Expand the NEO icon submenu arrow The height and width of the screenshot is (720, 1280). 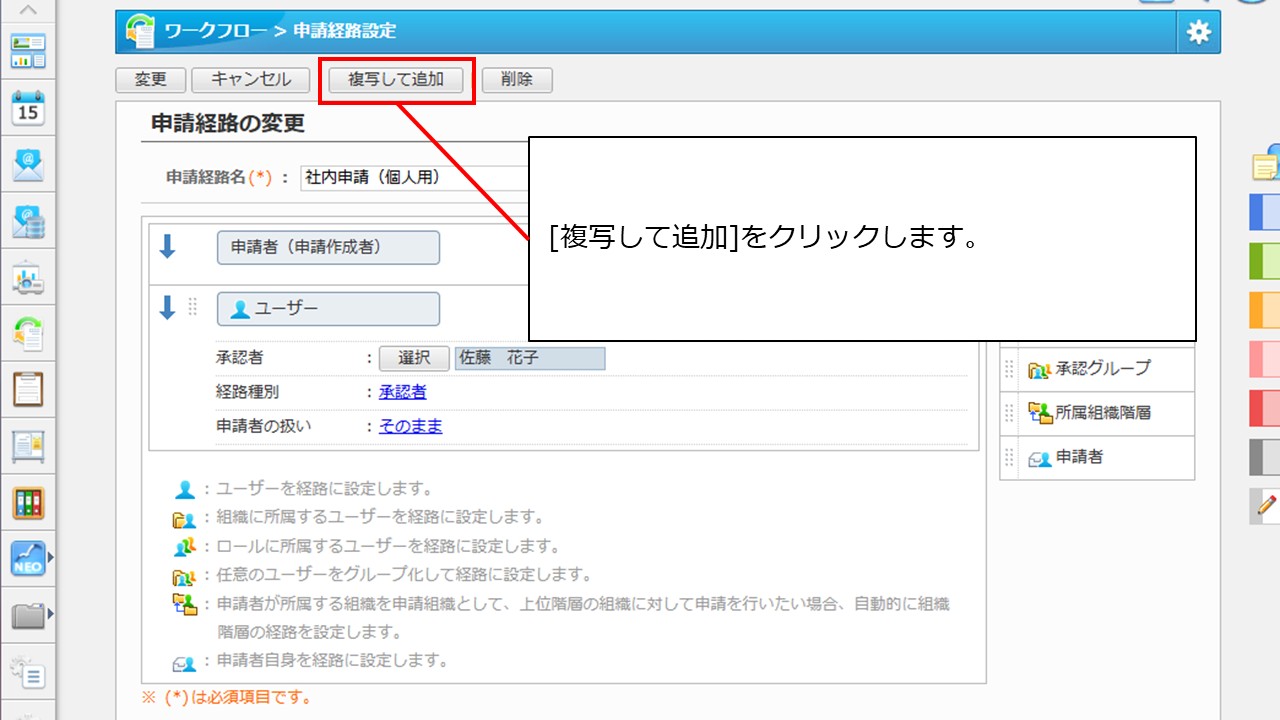(51, 558)
